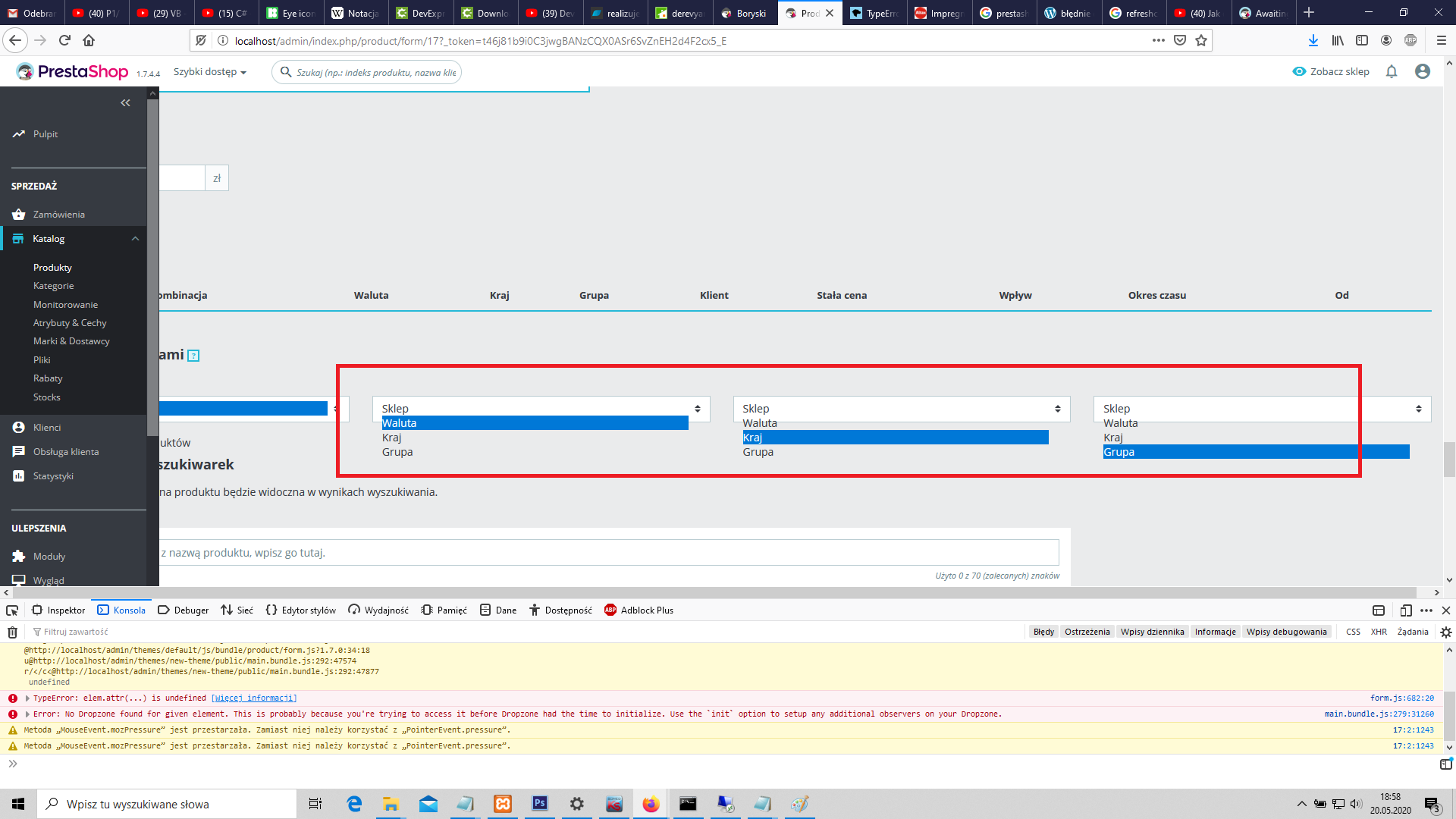Image resolution: width=1456 pixels, height=819 pixels.
Task: Open the Więcej informacji error link
Action: [254, 698]
